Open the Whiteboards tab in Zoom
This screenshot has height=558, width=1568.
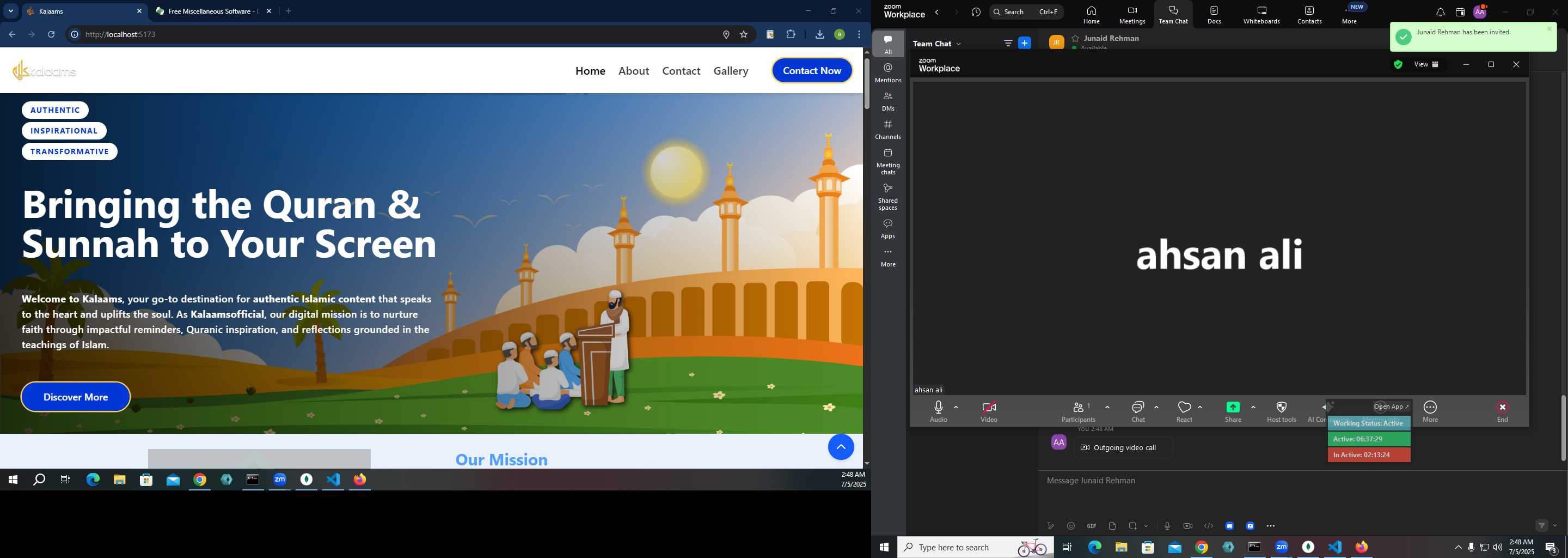[x=1262, y=15]
